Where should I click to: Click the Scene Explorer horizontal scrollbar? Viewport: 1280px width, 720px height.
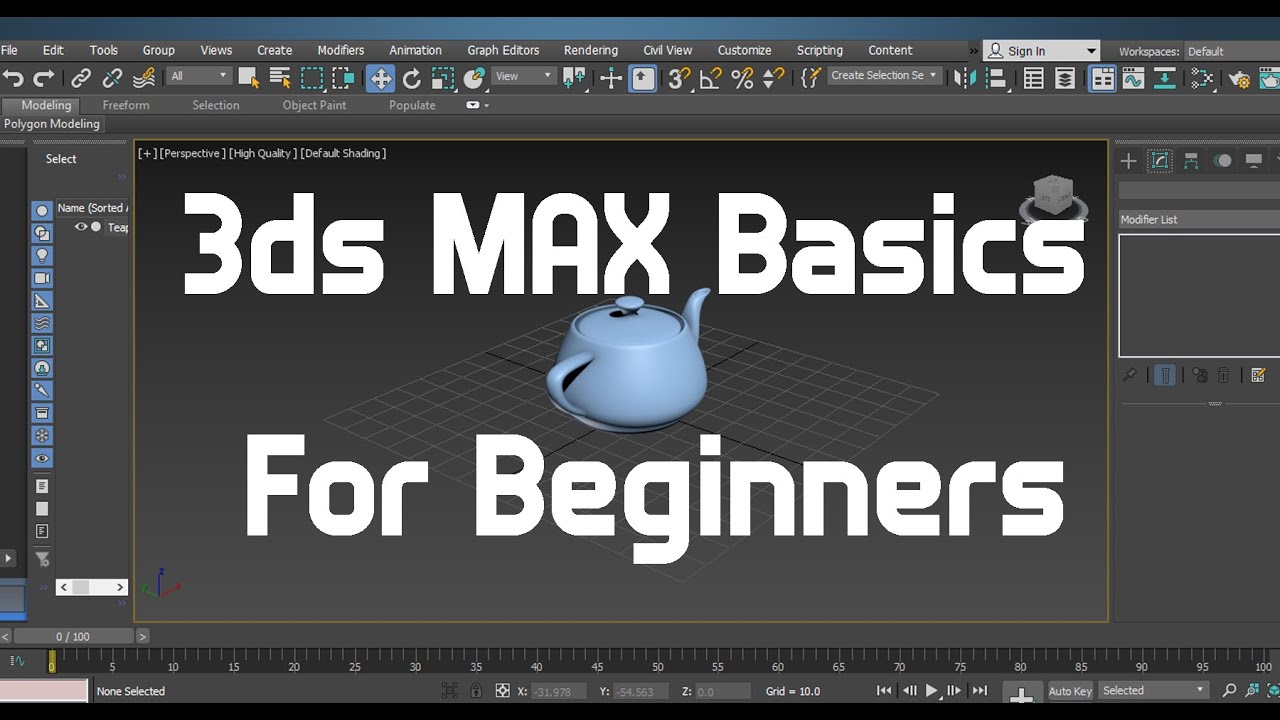pos(92,587)
